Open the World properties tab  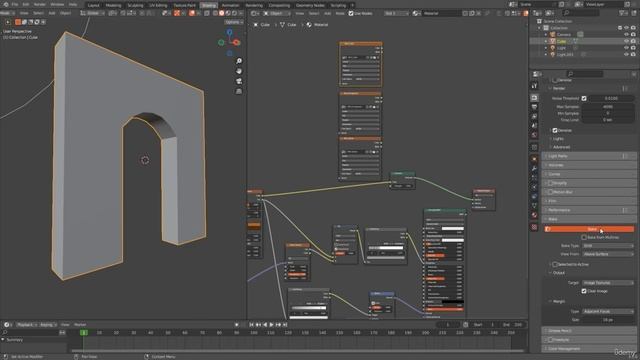coord(534,135)
